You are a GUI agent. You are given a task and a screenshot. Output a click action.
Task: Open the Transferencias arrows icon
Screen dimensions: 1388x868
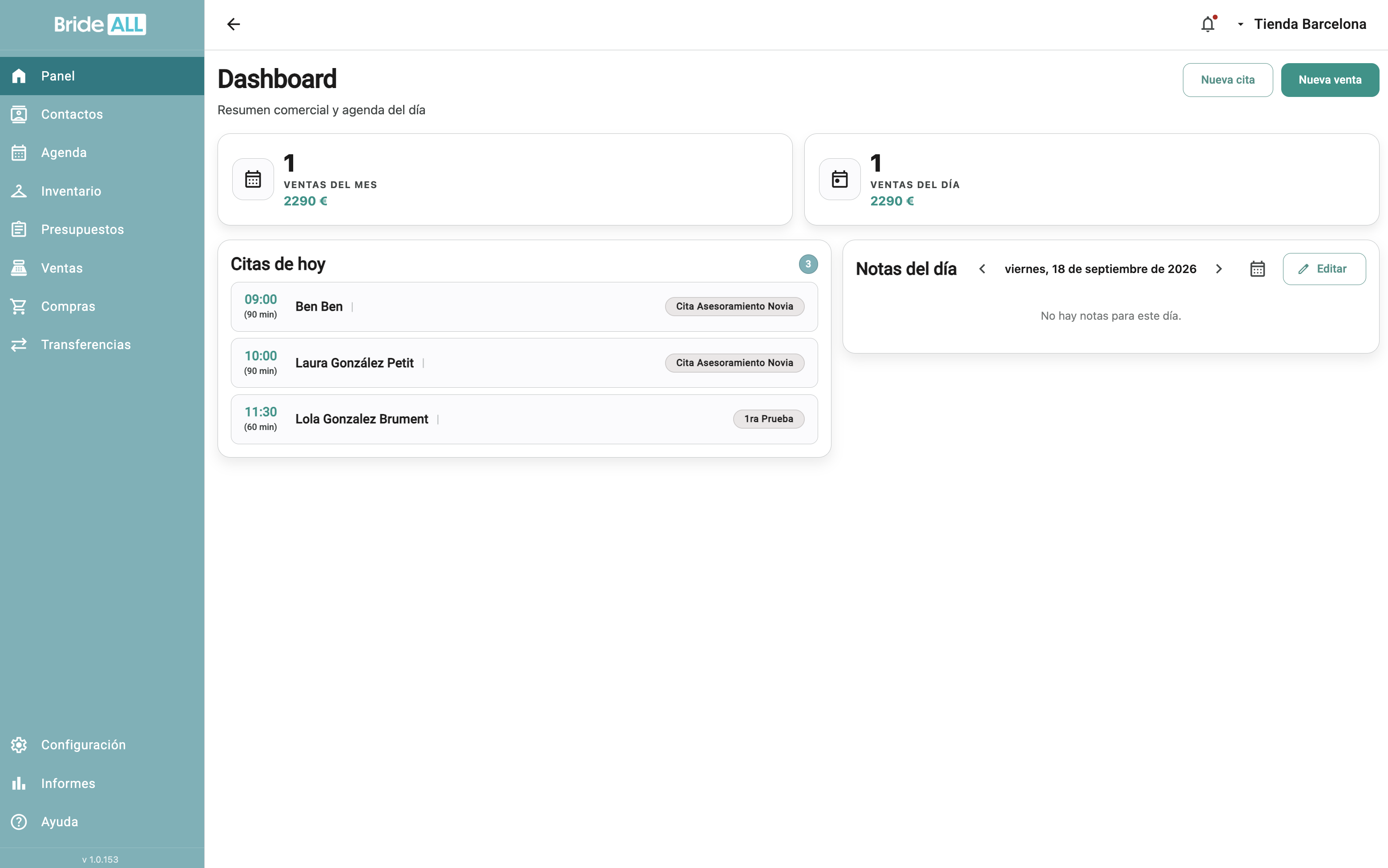coord(19,345)
